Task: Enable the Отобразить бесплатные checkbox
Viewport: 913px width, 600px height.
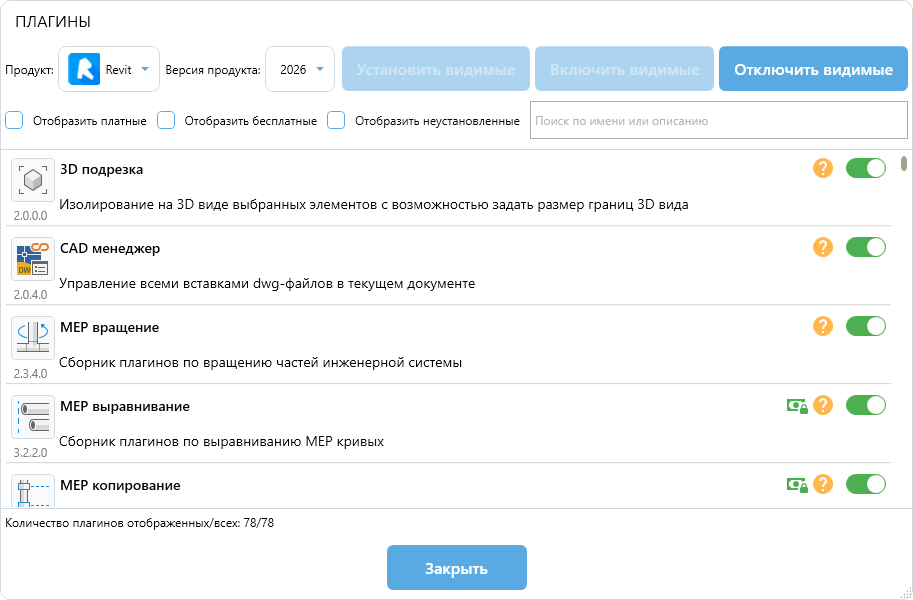Action: point(167,121)
